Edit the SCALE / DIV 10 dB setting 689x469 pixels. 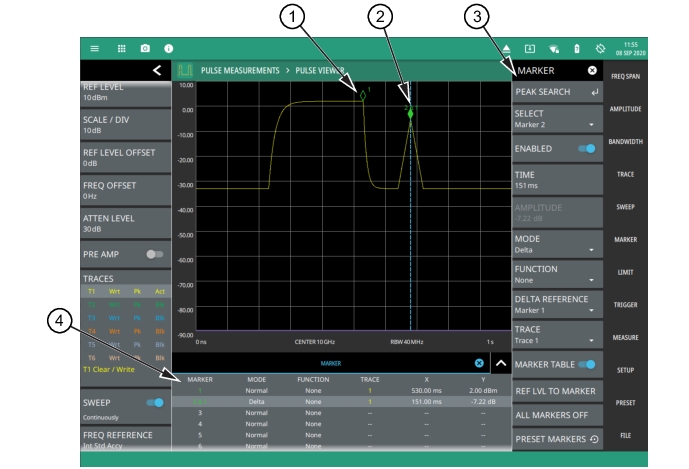(x=126, y=125)
